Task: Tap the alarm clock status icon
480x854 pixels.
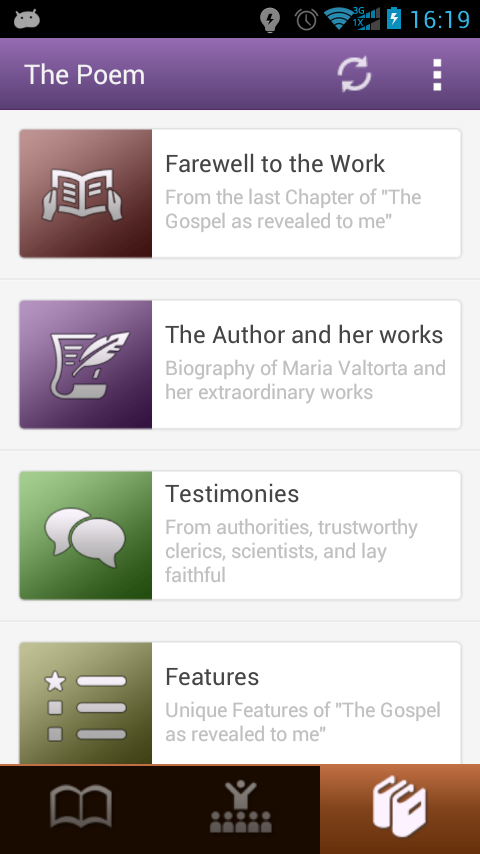Action: [306, 20]
